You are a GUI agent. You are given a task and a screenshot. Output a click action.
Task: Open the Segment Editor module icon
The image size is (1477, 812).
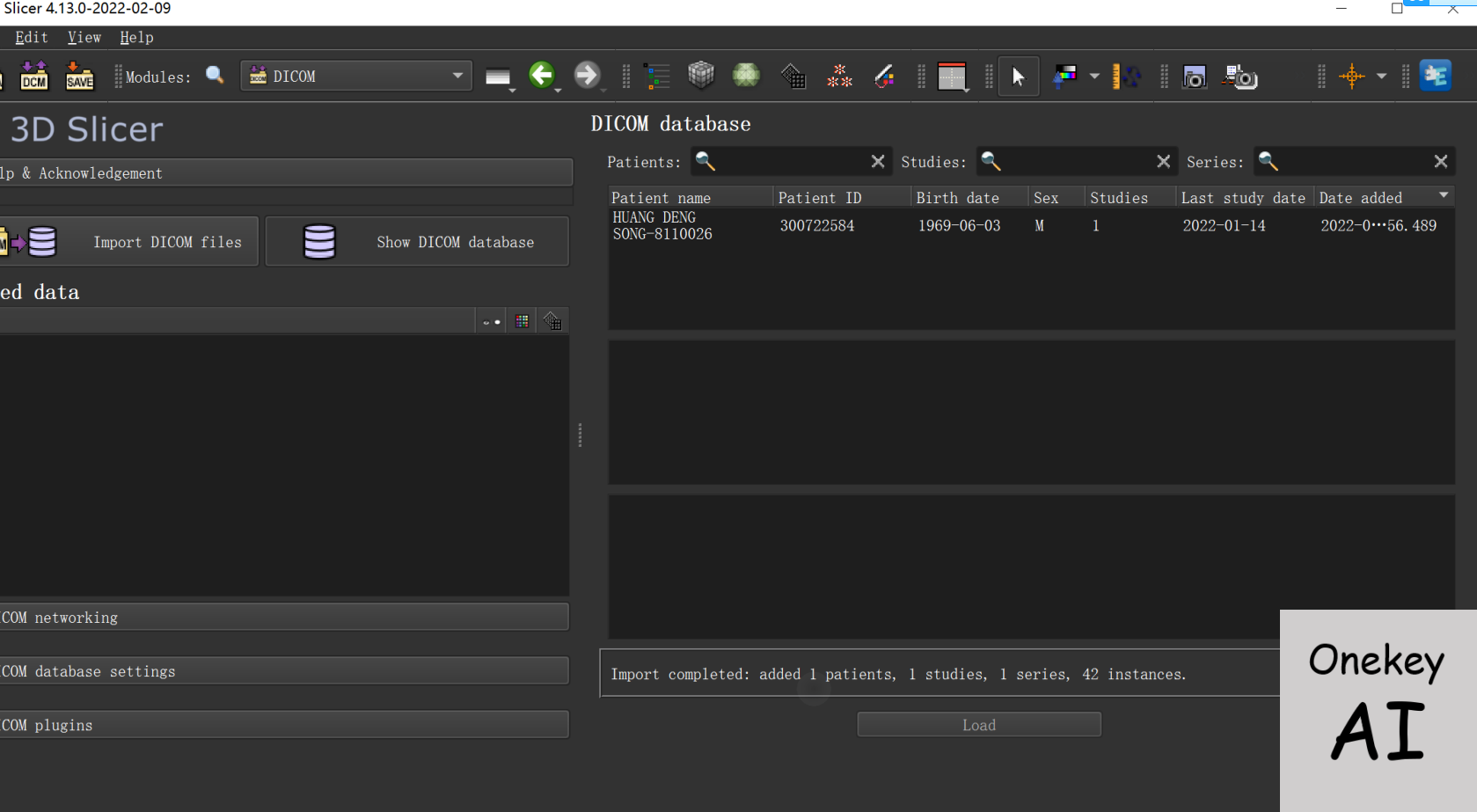tap(884, 77)
